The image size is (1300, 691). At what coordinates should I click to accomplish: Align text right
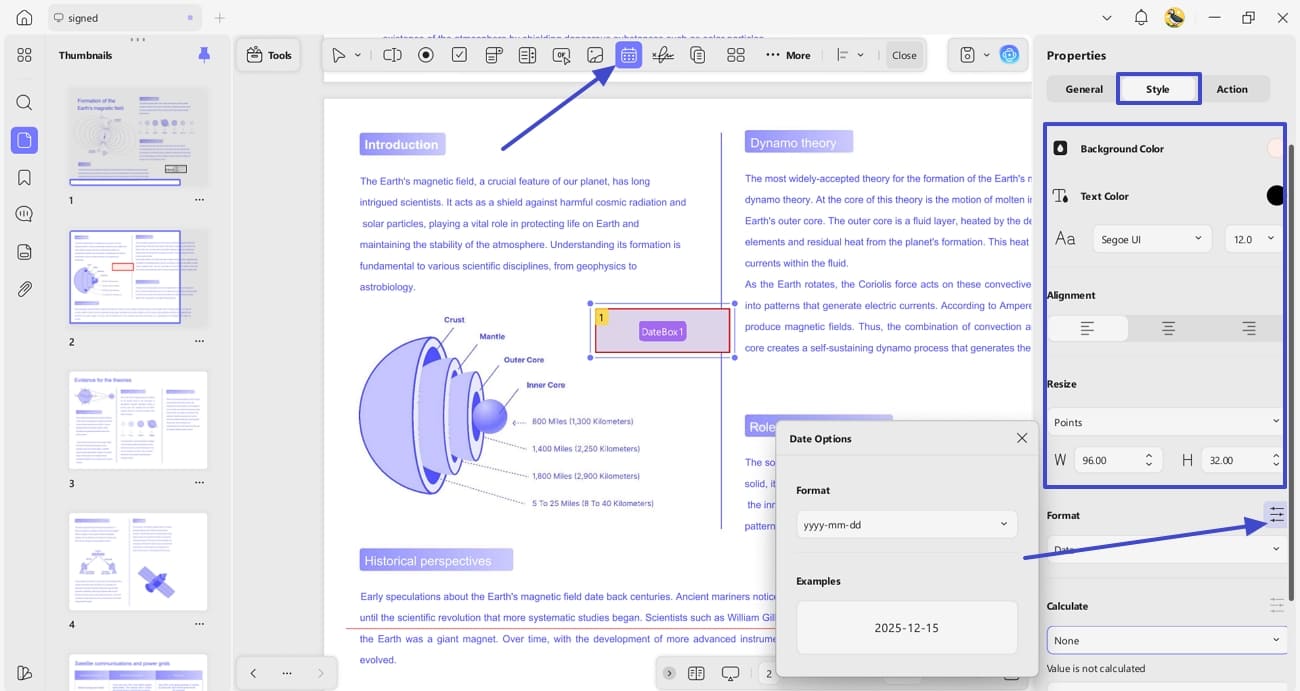[1247, 328]
